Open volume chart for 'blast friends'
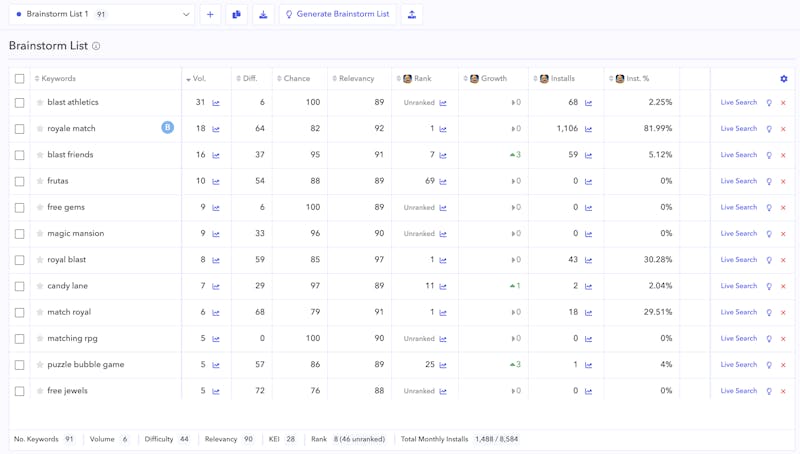Image resolution: width=800 pixels, height=454 pixels. pyautogui.click(x=216, y=155)
